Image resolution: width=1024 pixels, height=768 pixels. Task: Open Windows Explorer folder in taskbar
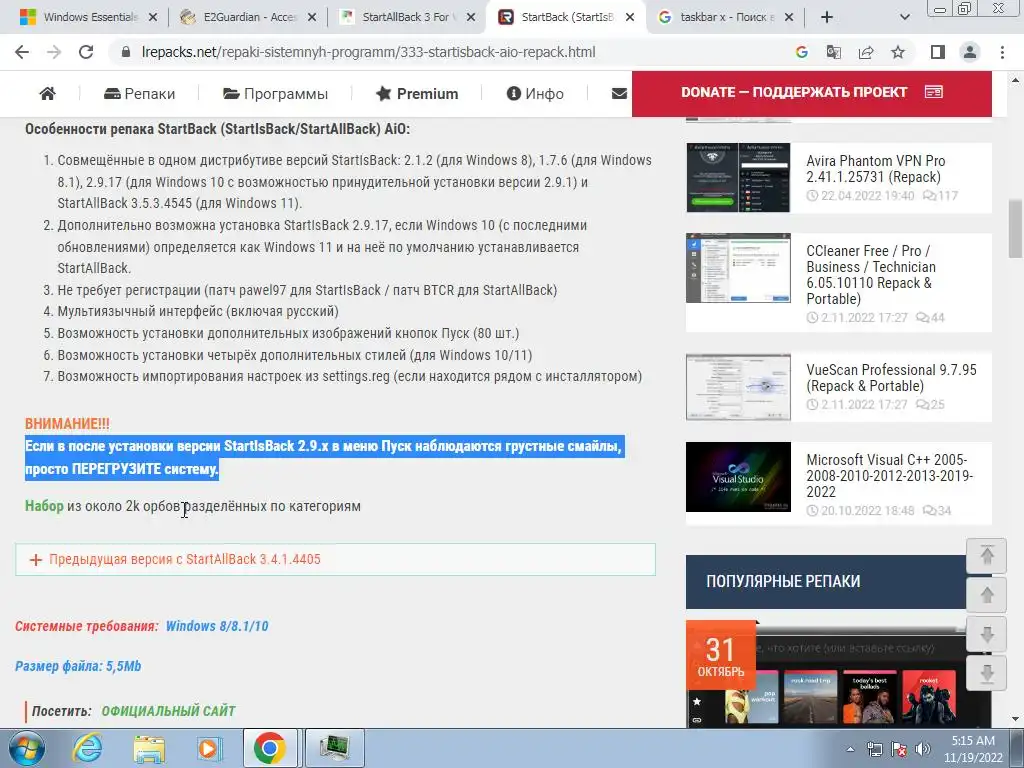pyautogui.click(x=149, y=748)
